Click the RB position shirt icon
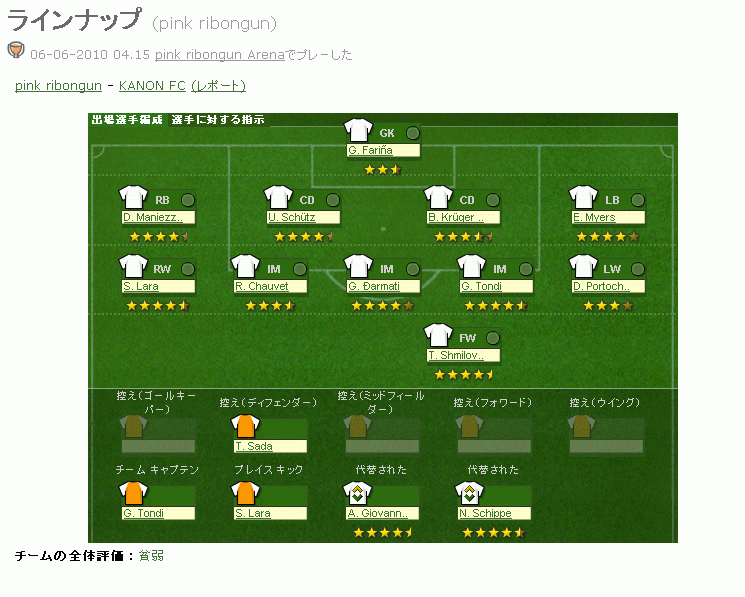 [133, 197]
